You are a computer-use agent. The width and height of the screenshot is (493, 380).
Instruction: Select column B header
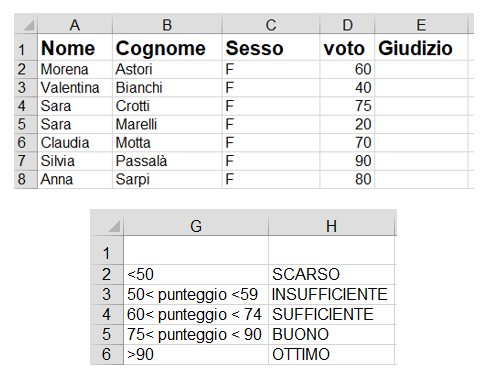tap(167, 24)
